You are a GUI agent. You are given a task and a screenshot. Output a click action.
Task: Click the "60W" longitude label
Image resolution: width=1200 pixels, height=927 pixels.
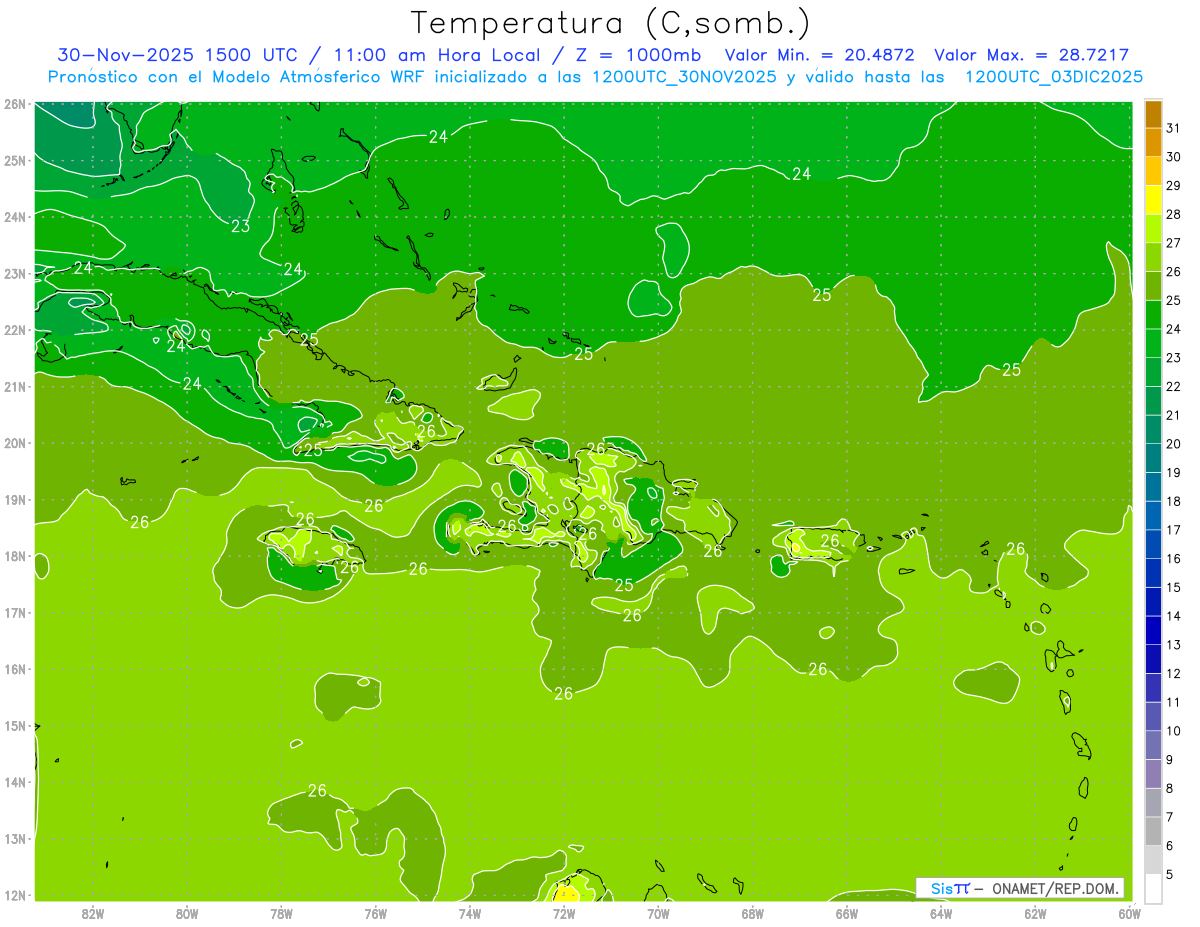pyautogui.click(x=1129, y=913)
